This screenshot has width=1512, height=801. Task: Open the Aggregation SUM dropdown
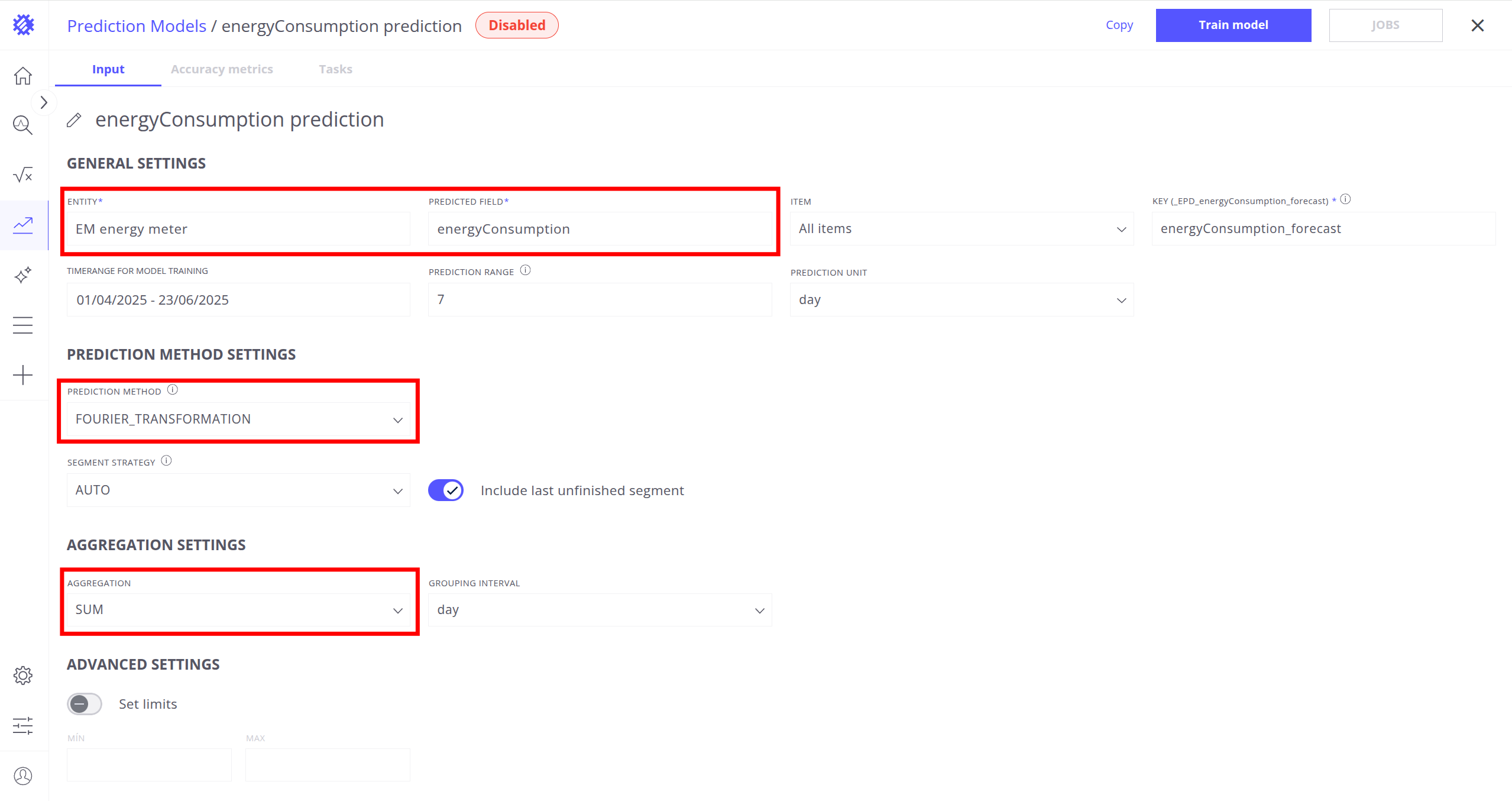(x=238, y=610)
